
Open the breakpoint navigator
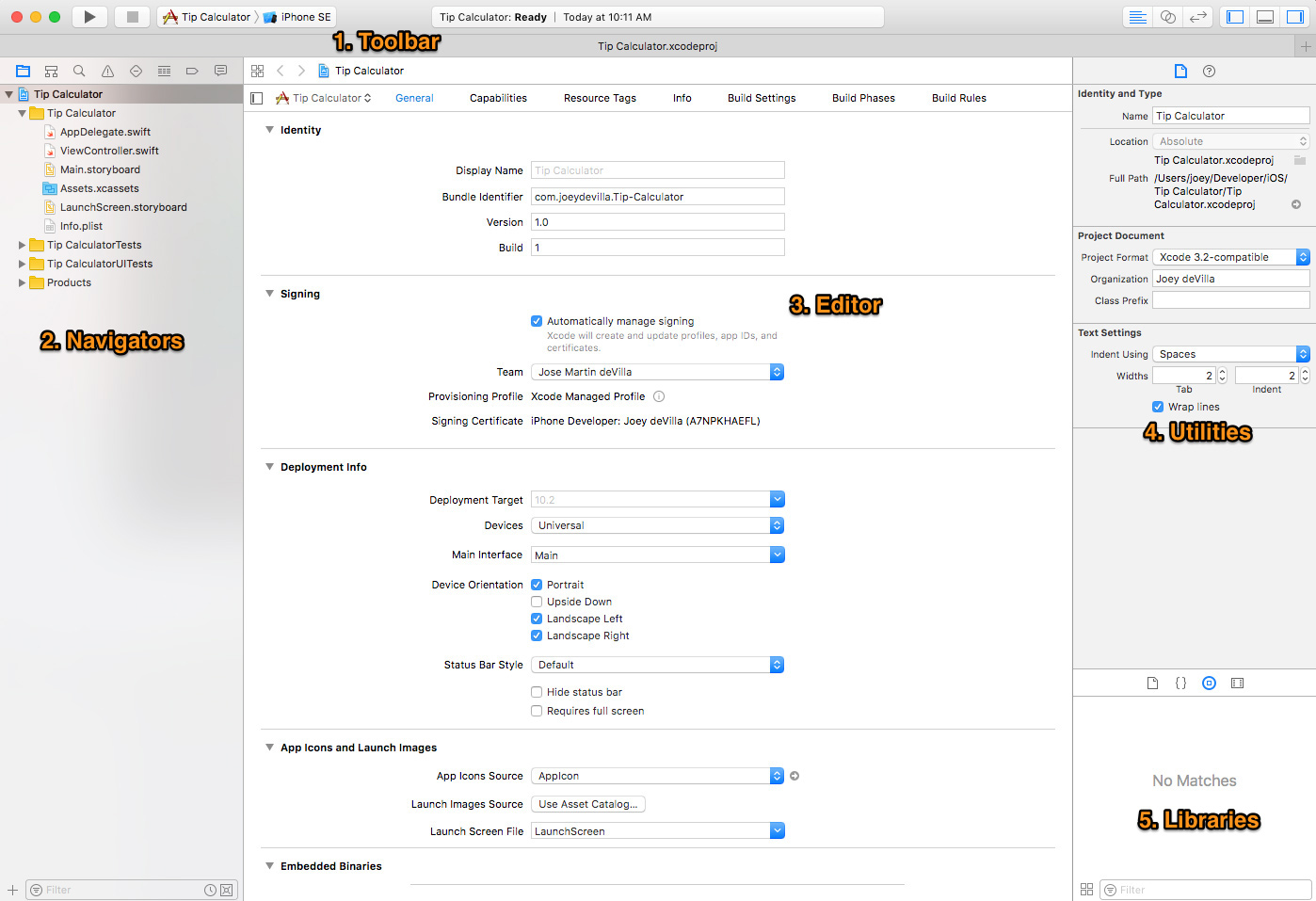192,71
